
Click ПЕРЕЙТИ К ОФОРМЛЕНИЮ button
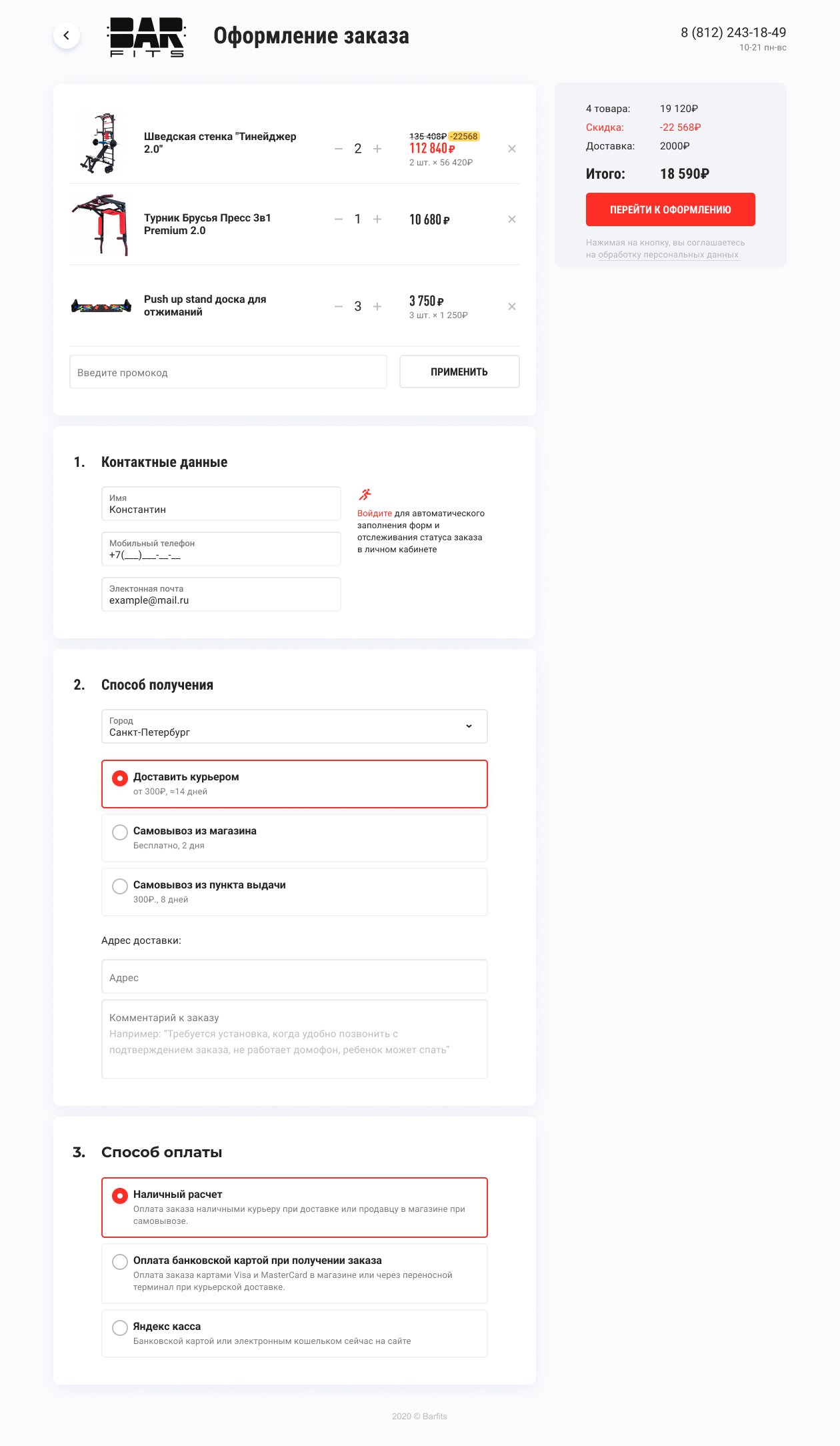coord(670,209)
